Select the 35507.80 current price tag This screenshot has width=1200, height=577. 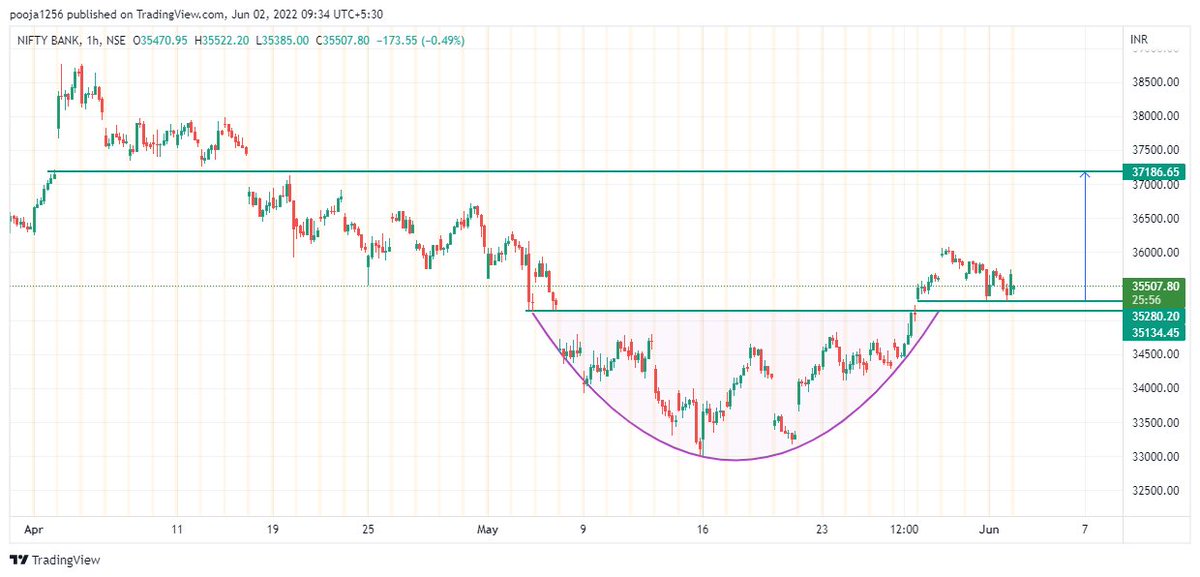[x=1154, y=286]
